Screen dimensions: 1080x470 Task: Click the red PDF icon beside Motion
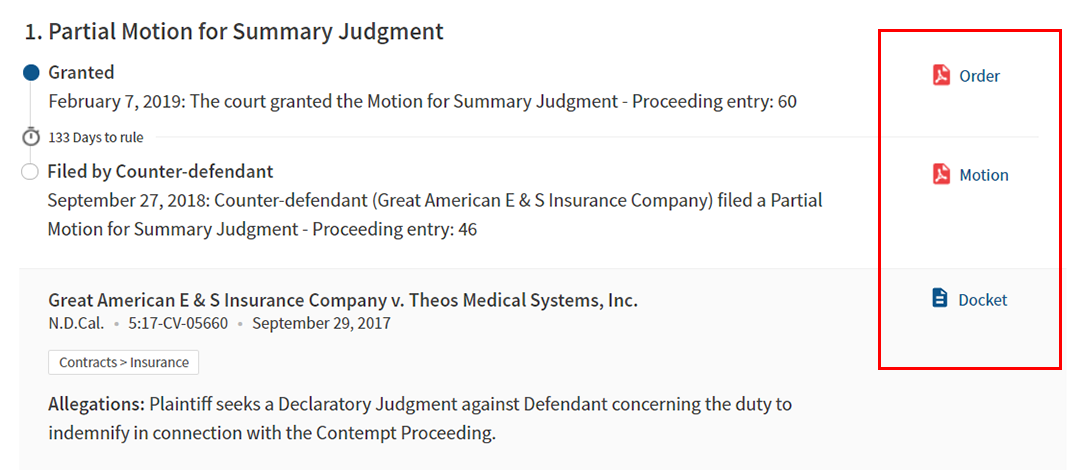click(941, 174)
